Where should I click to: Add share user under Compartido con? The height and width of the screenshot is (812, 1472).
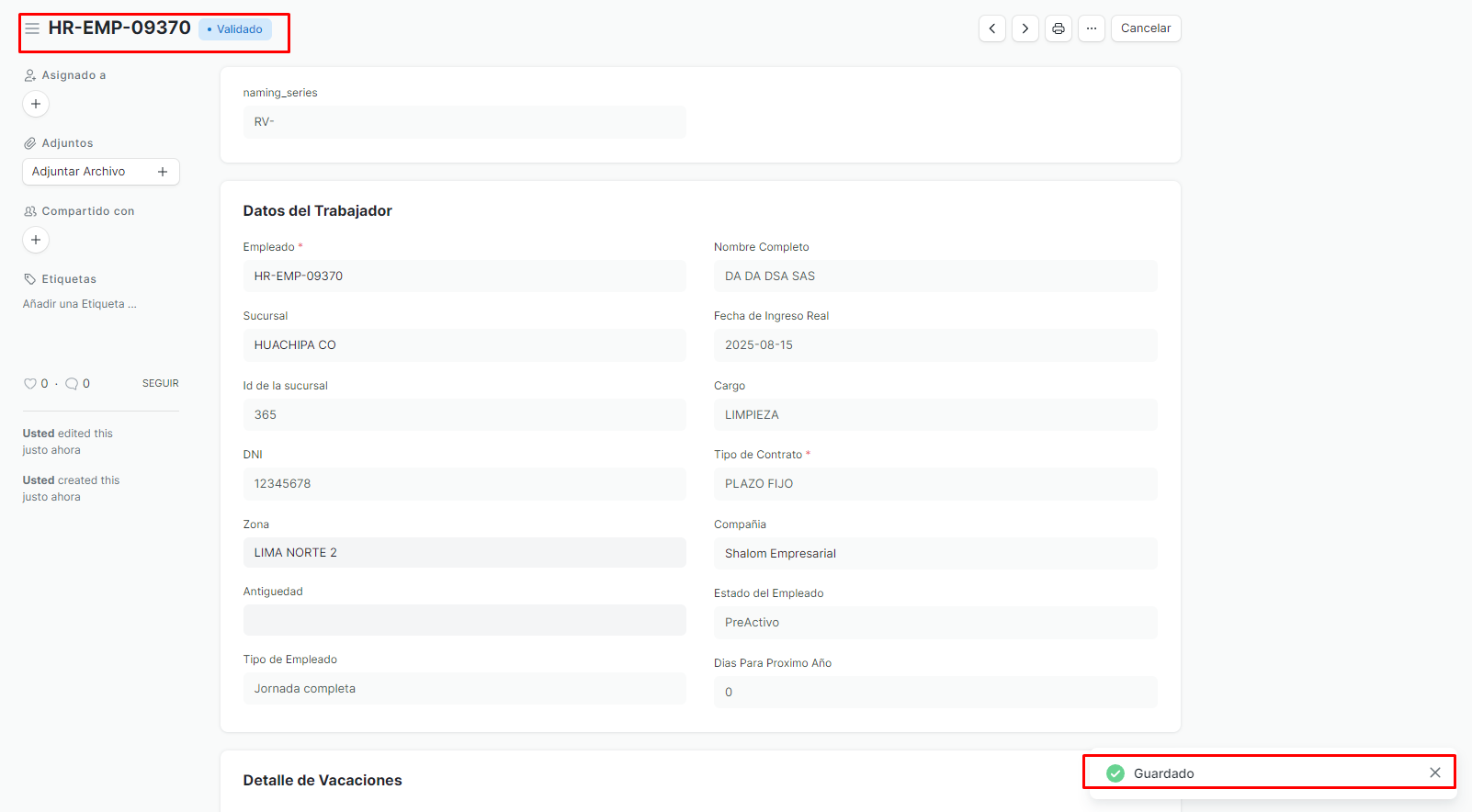click(x=36, y=240)
